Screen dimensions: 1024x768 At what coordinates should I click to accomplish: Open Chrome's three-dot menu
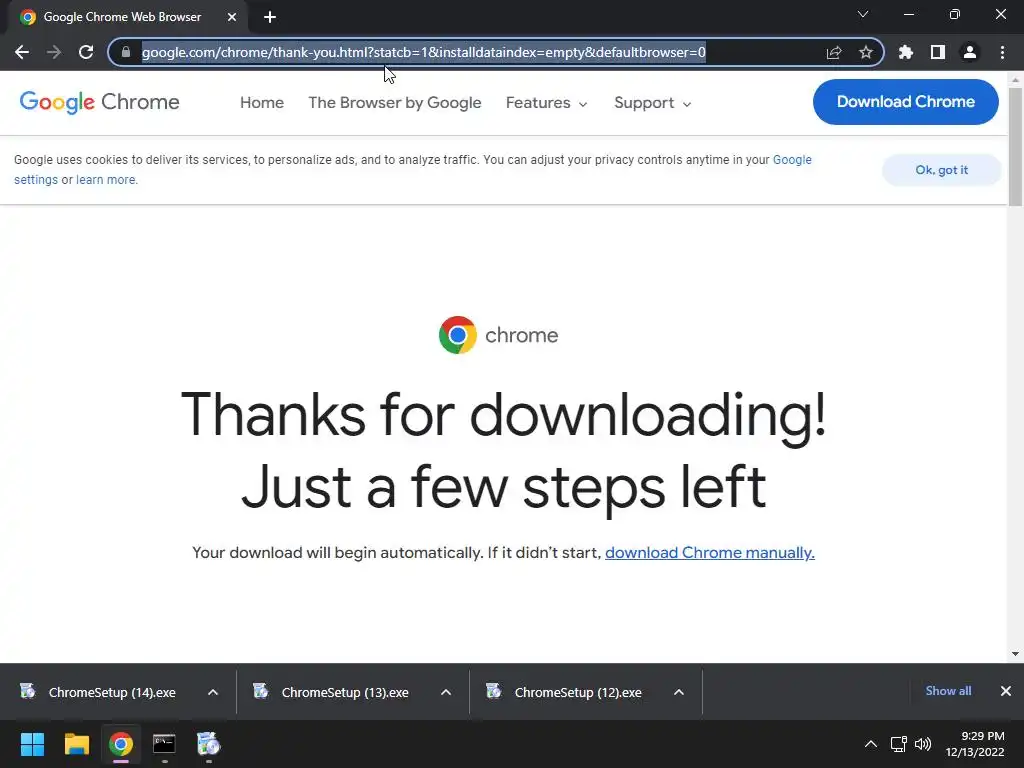click(1002, 52)
